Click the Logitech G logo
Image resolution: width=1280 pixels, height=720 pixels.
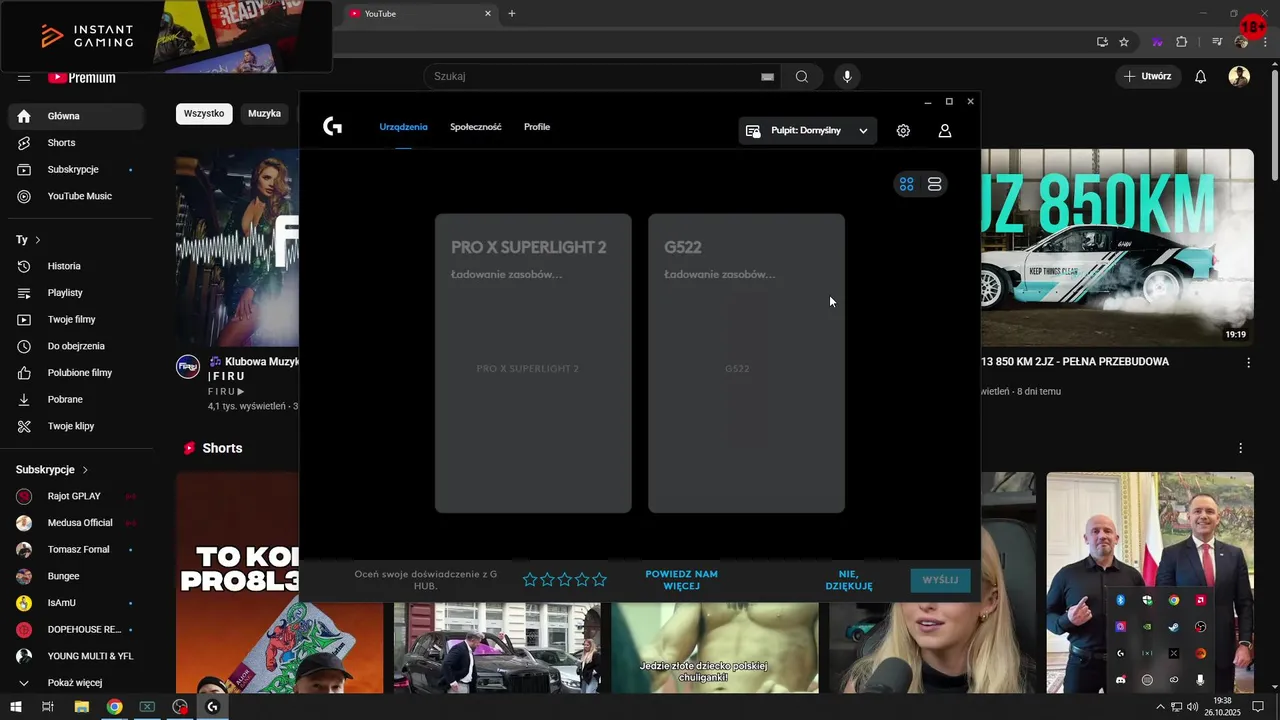tap(333, 126)
